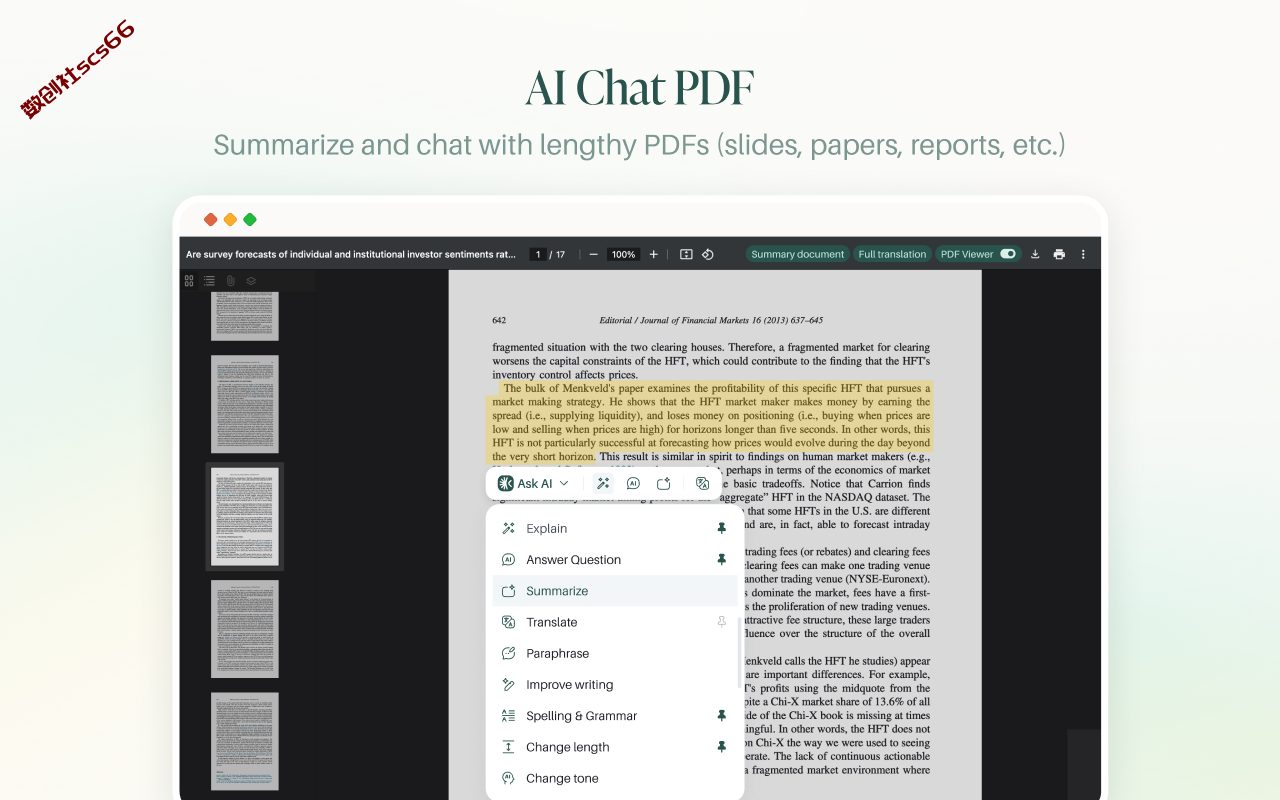Choose Improve writing option
1280x800 pixels.
(x=615, y=685)
